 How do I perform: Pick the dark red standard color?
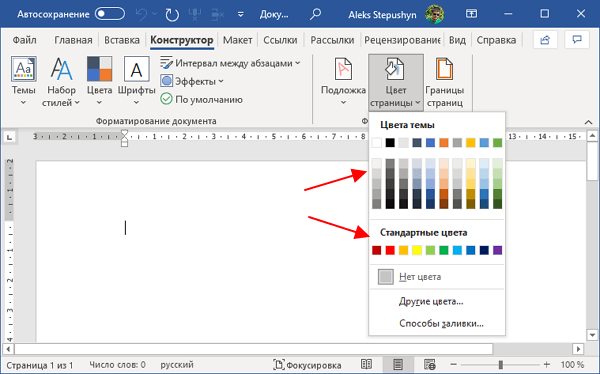tap(377, 250)
